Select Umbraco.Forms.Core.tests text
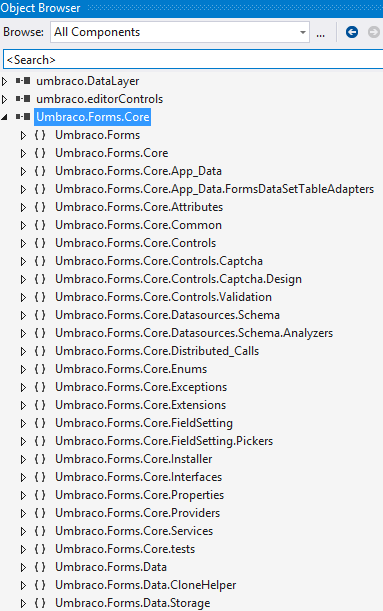The width and height of the screenshot is (383, 611). 125,549
